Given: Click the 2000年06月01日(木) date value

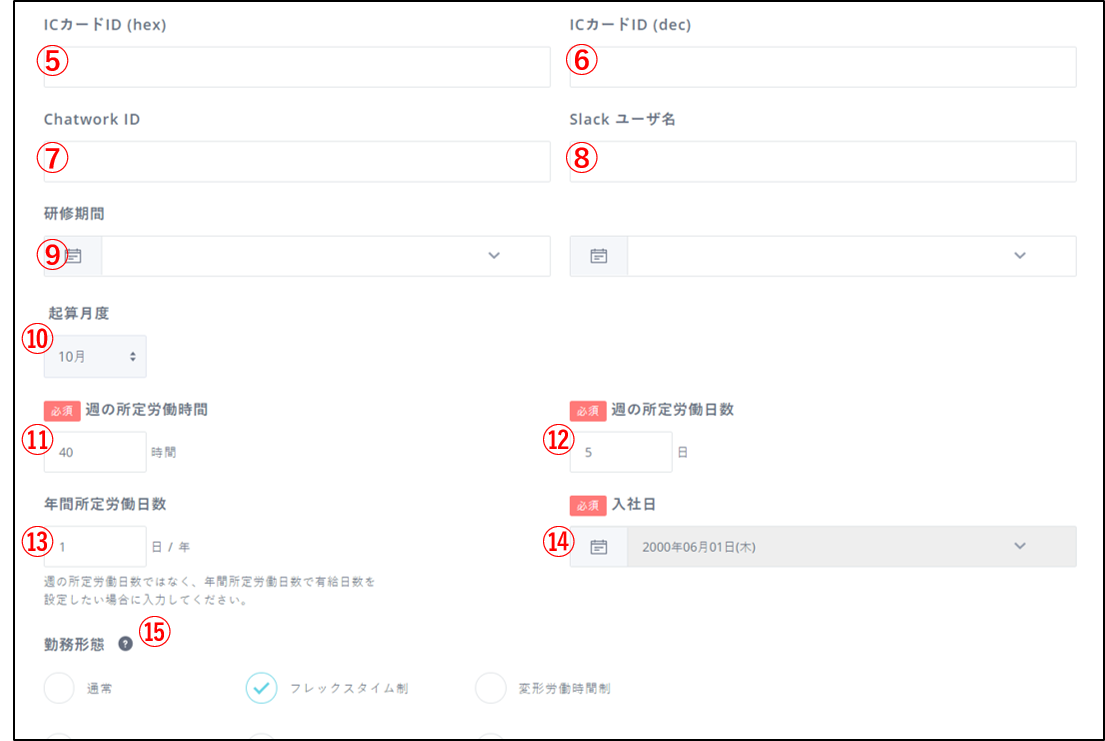Looking at the screenshot, I should click(x=700, y=547).
